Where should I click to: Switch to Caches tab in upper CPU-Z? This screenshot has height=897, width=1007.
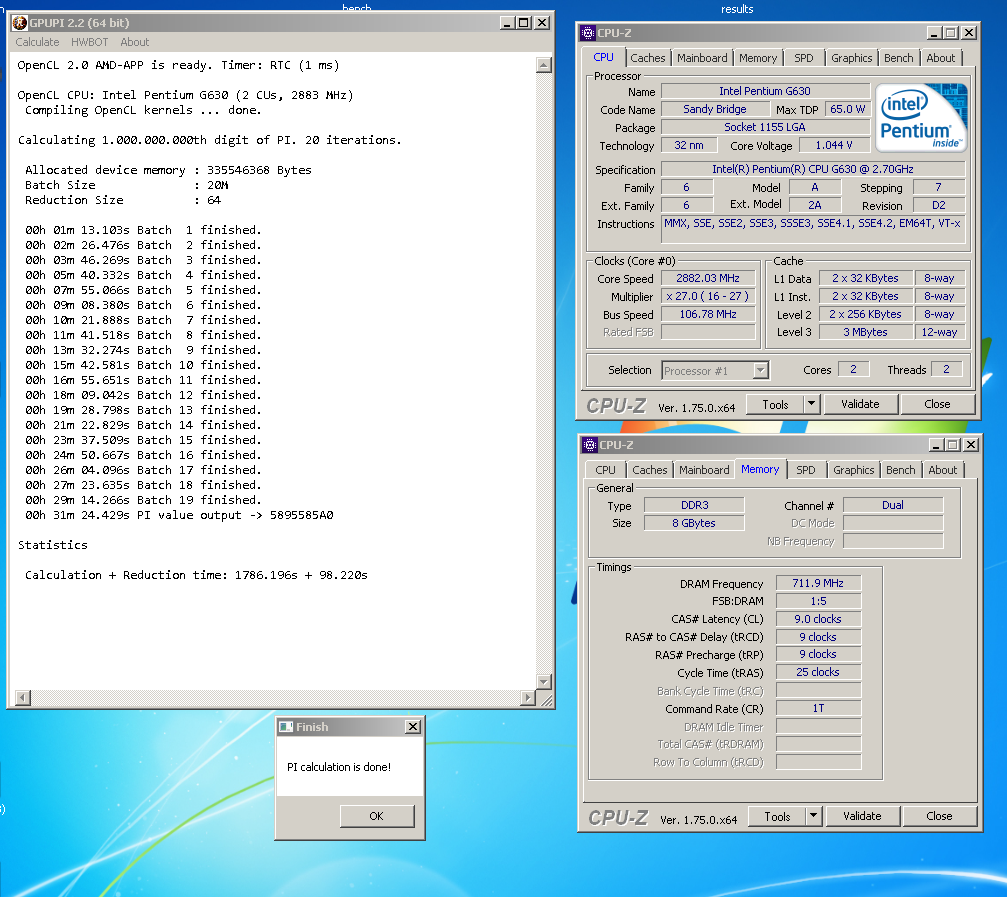pos(647,58)
